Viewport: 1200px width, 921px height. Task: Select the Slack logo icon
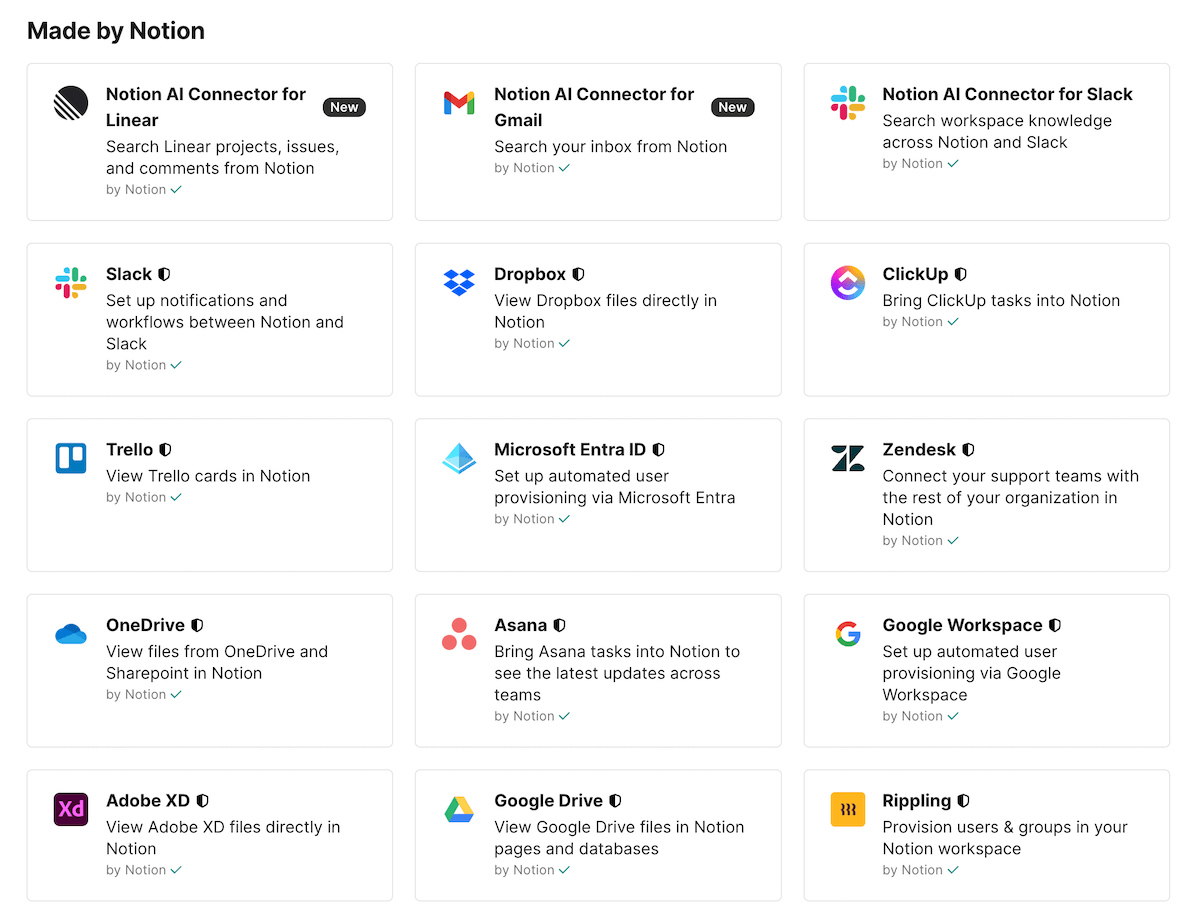point(70,283)
